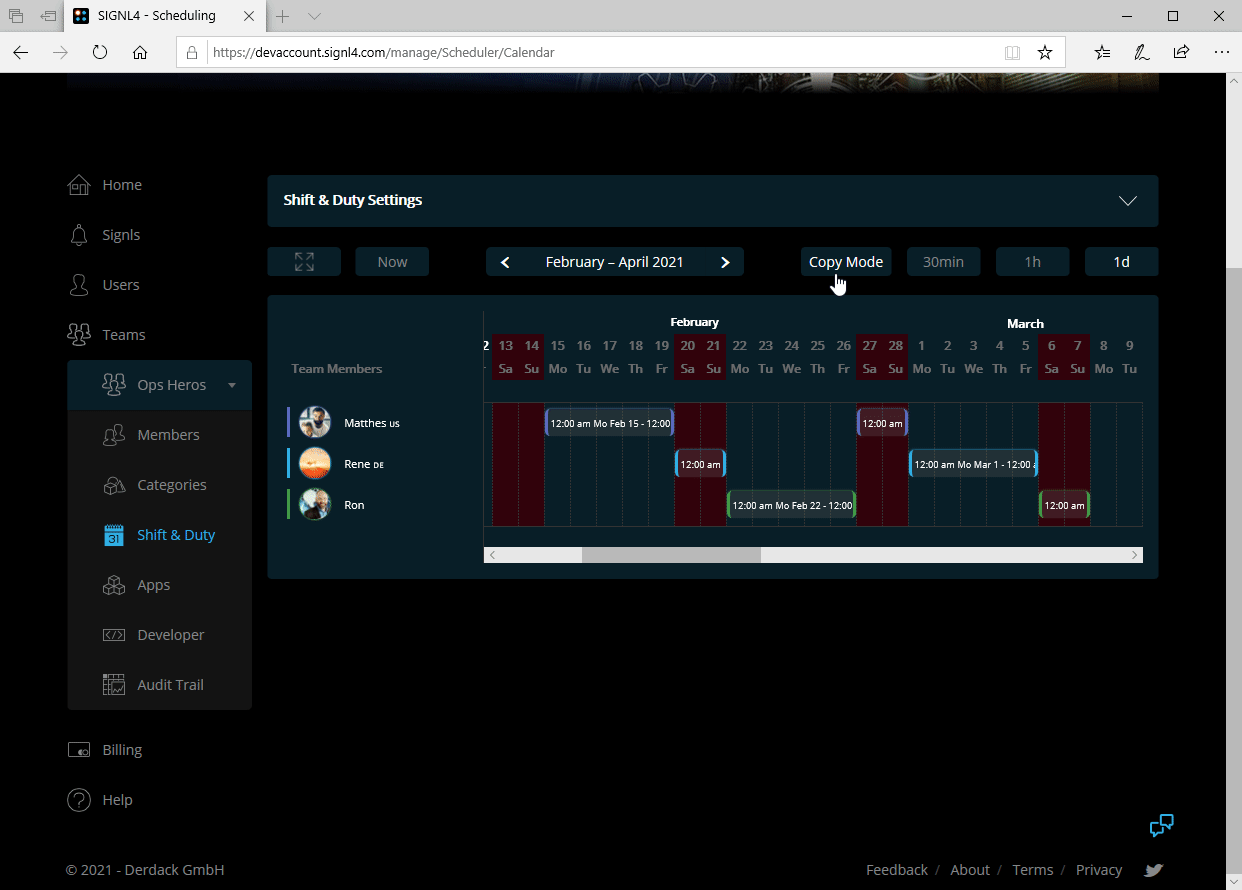Open the Feedback link

(897, 870)
